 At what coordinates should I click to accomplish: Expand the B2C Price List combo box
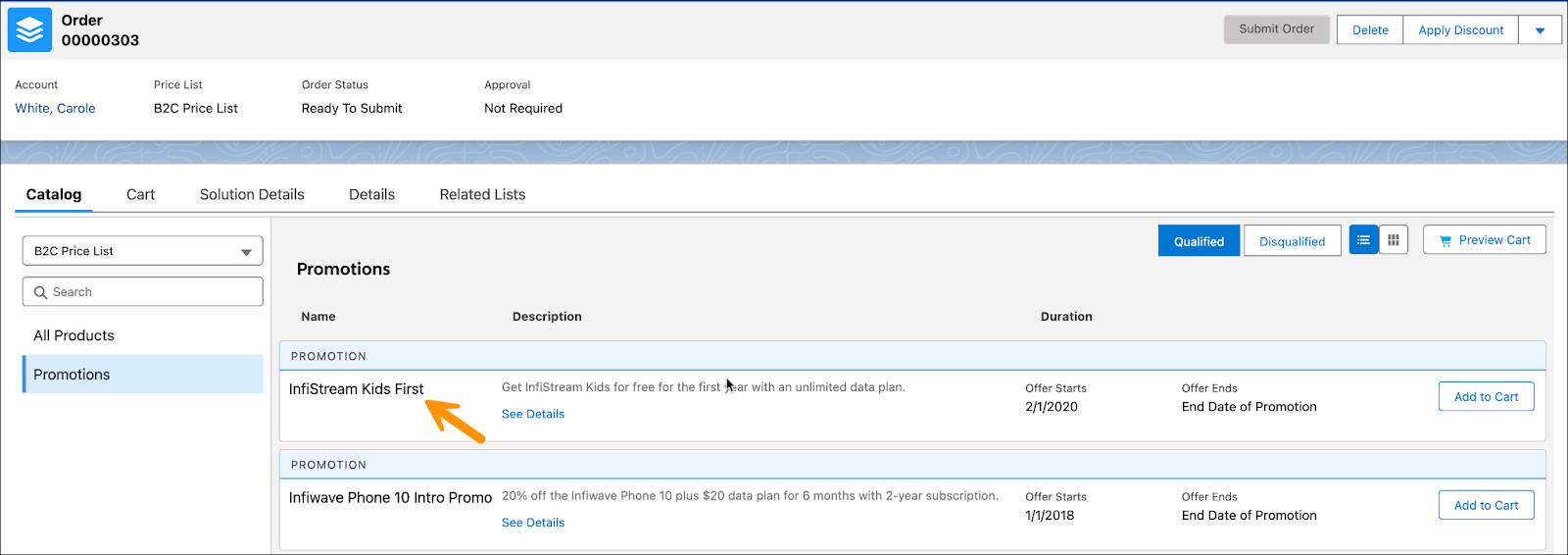[143, 251]
